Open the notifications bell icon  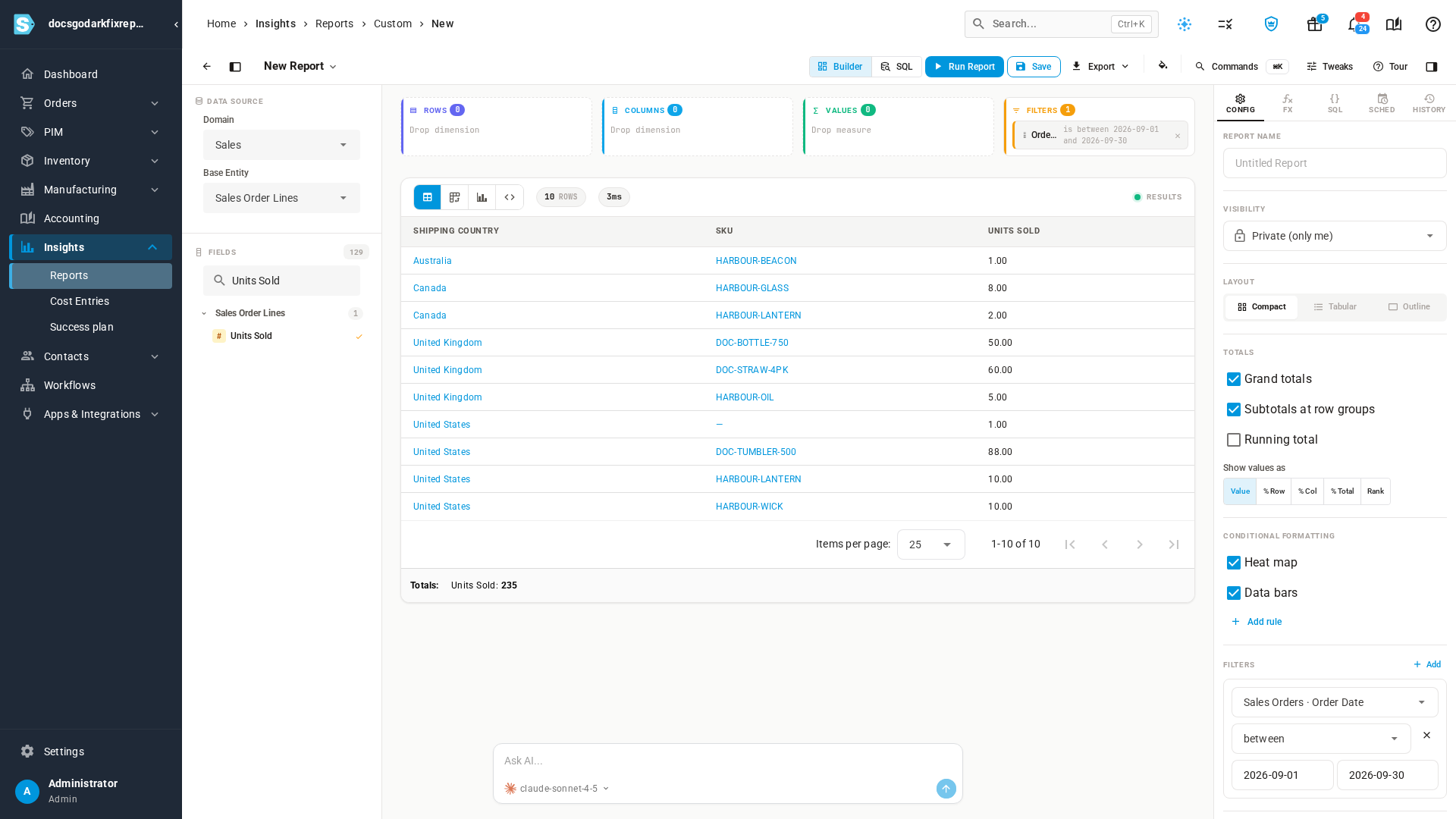[1354, 24]
